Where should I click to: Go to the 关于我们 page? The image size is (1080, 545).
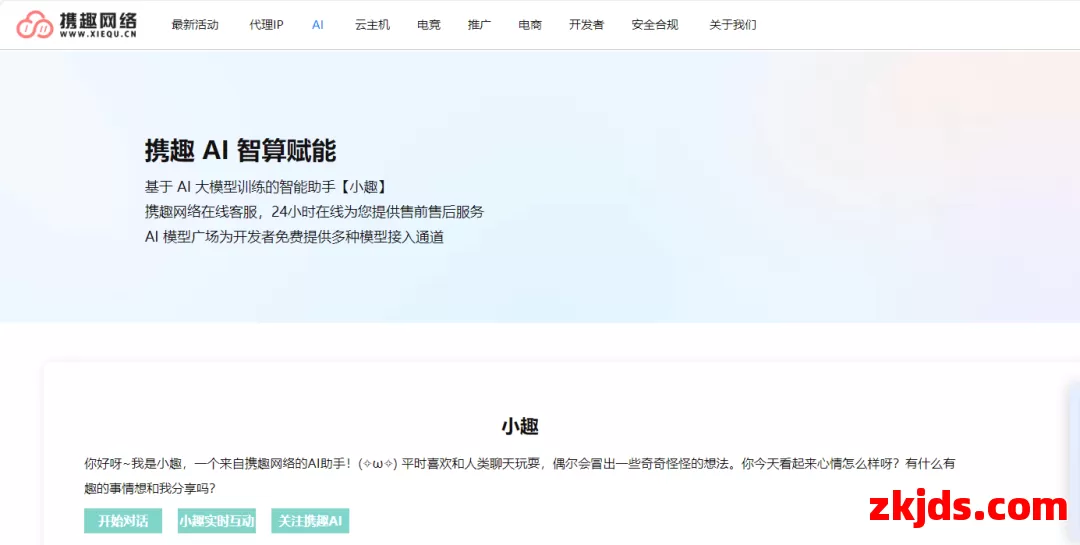[733, 25]
